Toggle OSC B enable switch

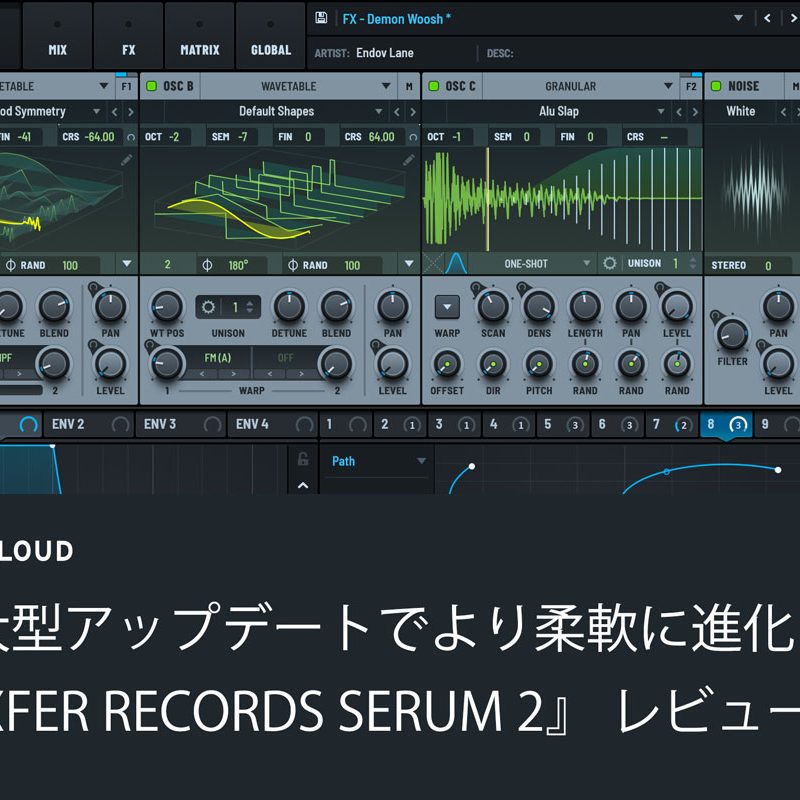coord(152,86)
